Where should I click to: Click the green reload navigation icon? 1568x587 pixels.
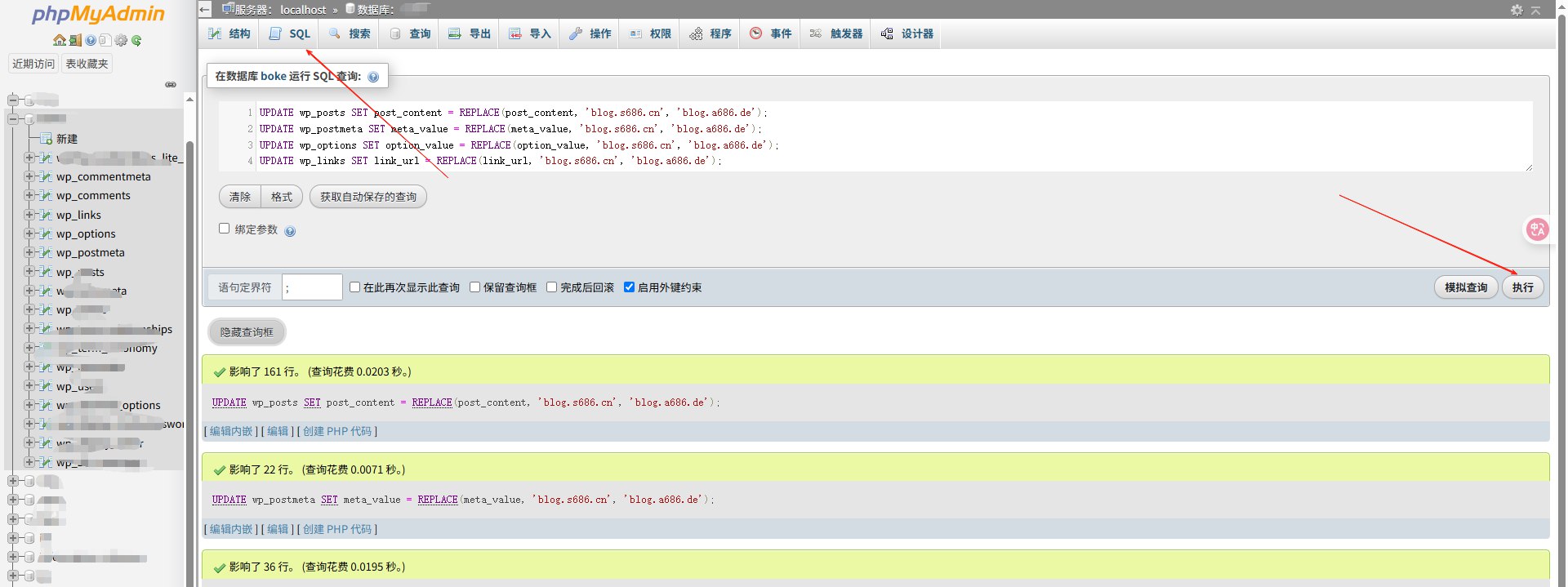136,40
